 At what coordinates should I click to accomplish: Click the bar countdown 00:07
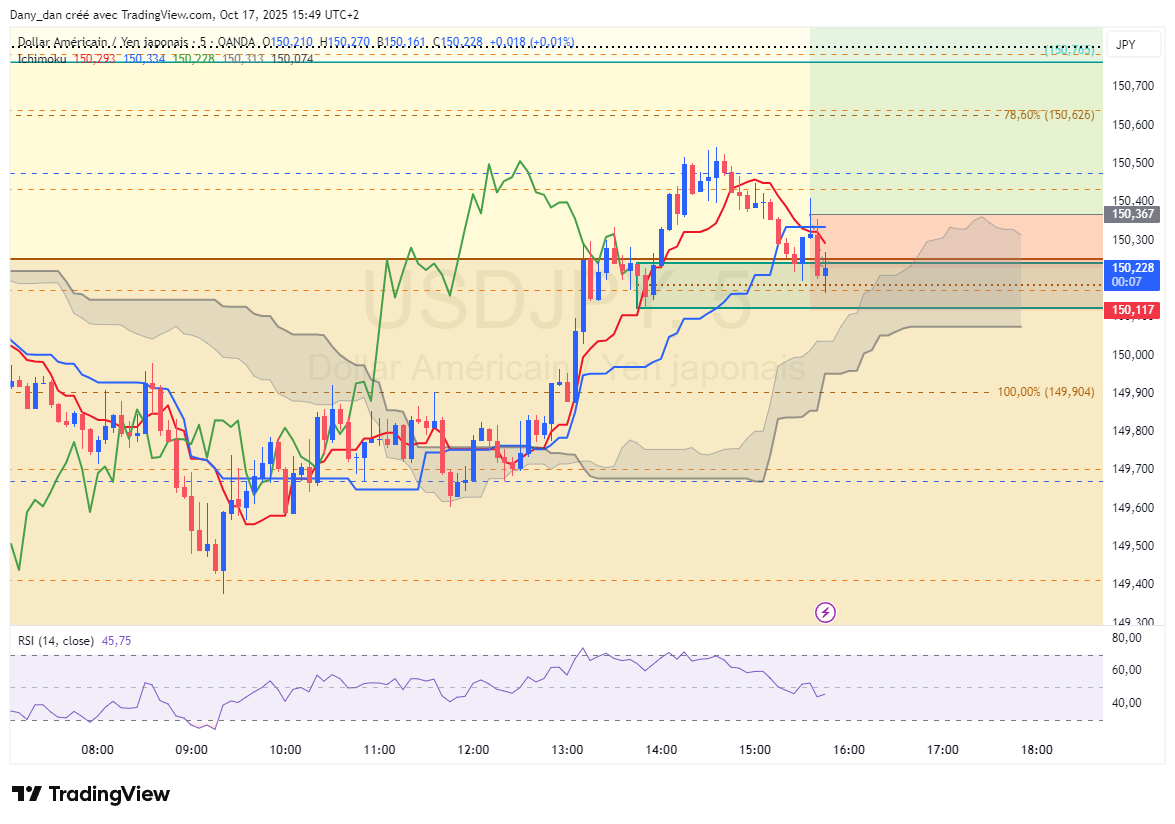pyautogui.click(x=1126, y=282)
